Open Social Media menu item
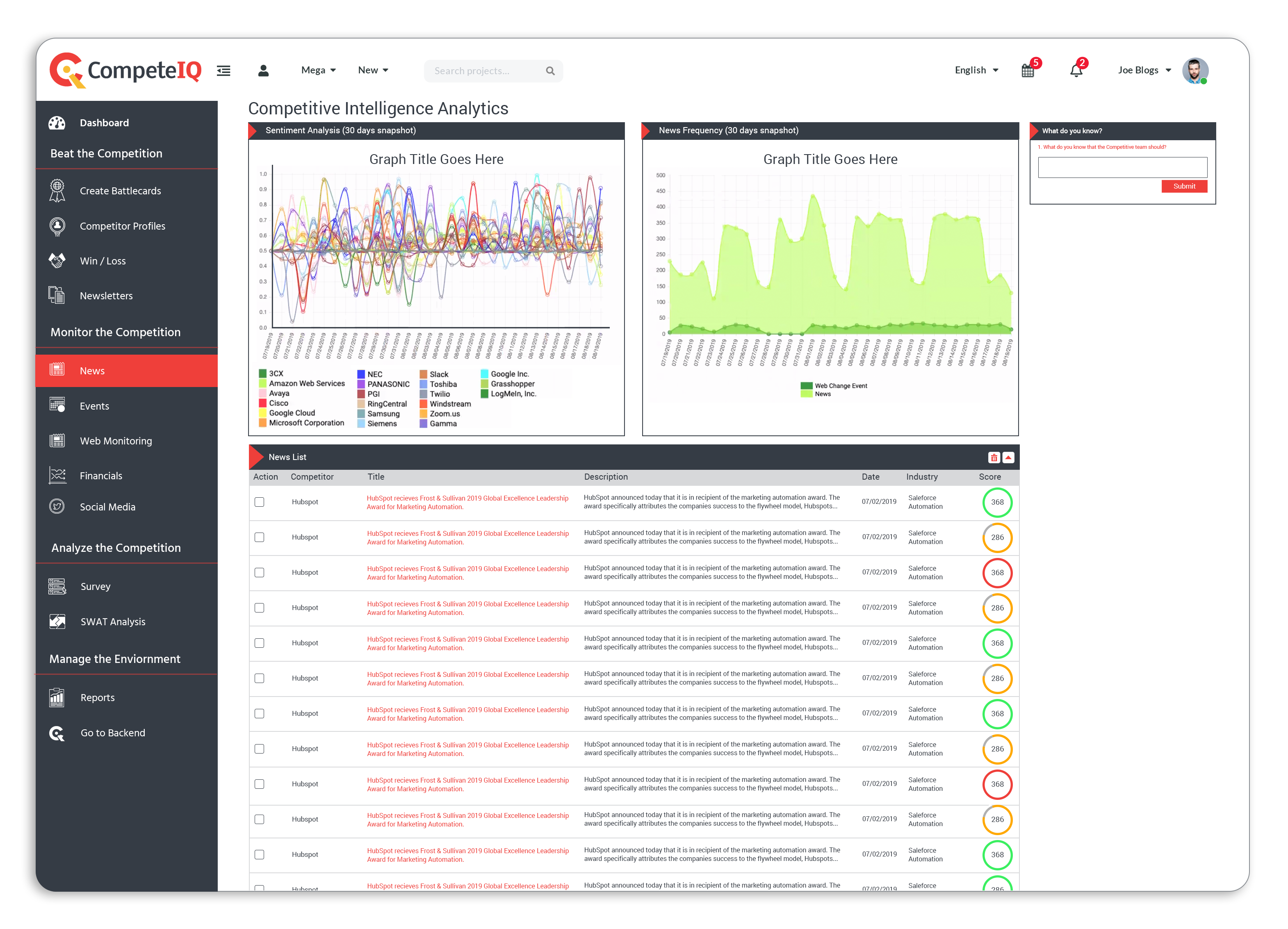The height and width of the screenshot is (929, 1288). 108,507
